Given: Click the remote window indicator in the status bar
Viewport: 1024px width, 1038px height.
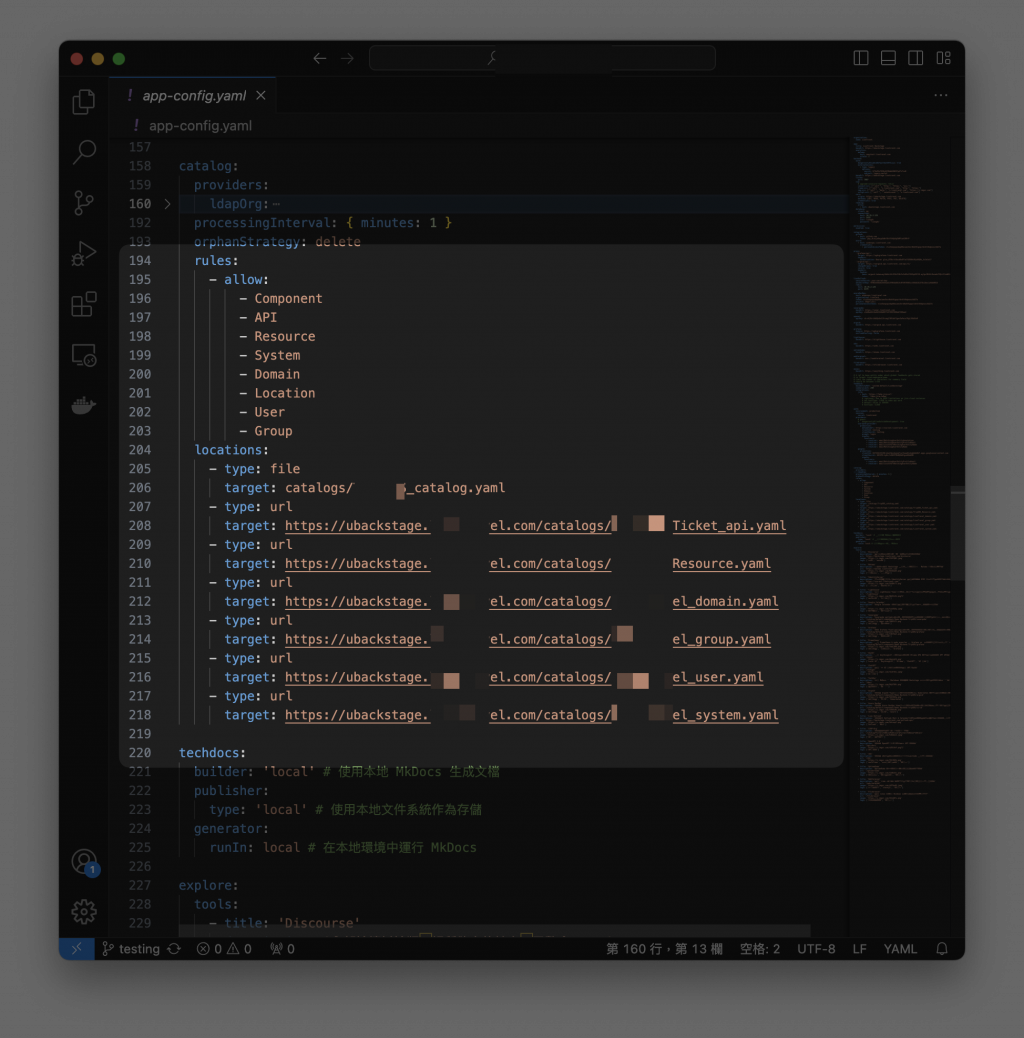Looking at the screenshot, I should click(77, 948).
